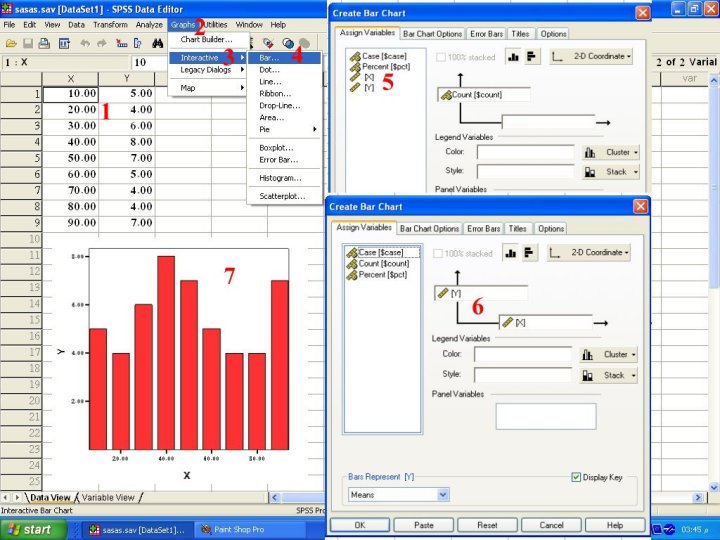Open the Transform menu
Image resolution: width=720 pixels, height=540 pixels.
[110, 25]
